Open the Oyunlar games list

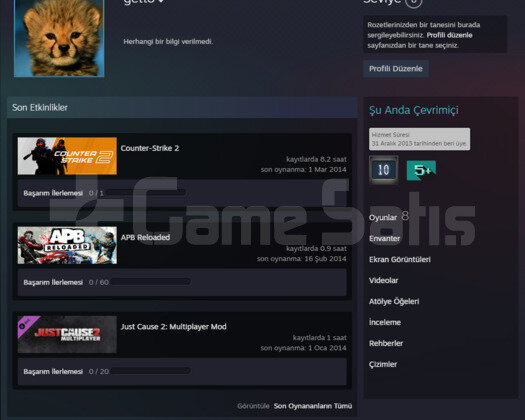383,218
